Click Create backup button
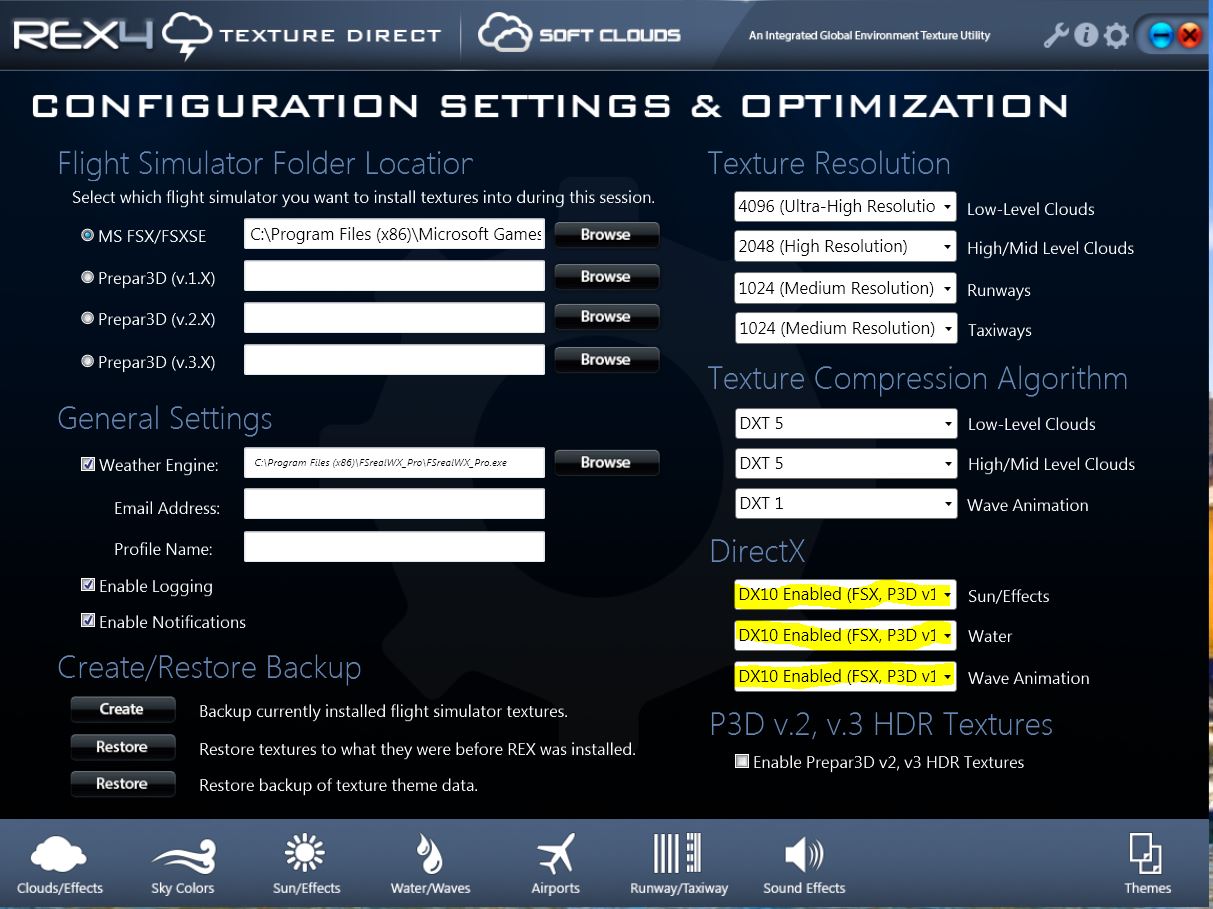Image resolution: width=1213 pixels, height=909 pixels. (x=122, y=709)
